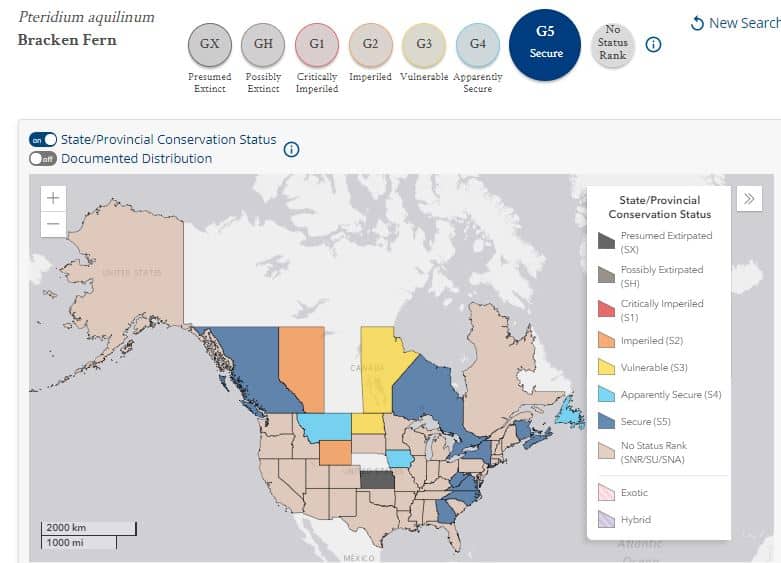Open info icon beside global status ranks
This screenshot has height=563, width=781.
(x=653, y=45)
